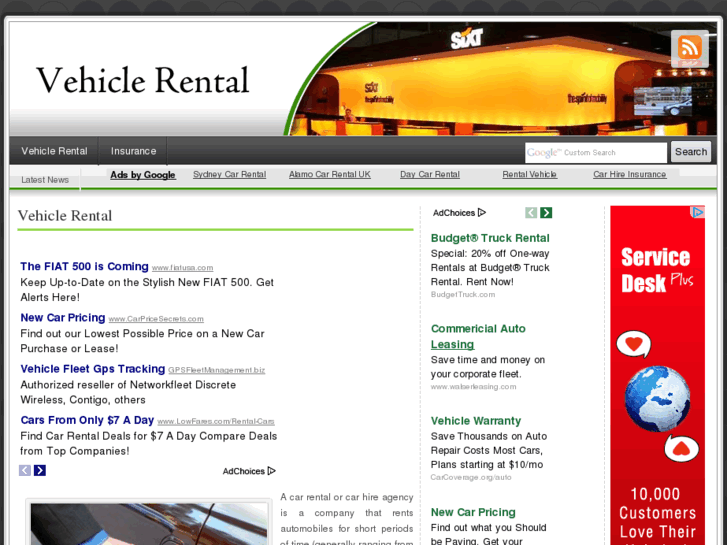This screenshot has height=545, width=727.
Task: Click the Google Custom Search field
Action: point(596,152)
